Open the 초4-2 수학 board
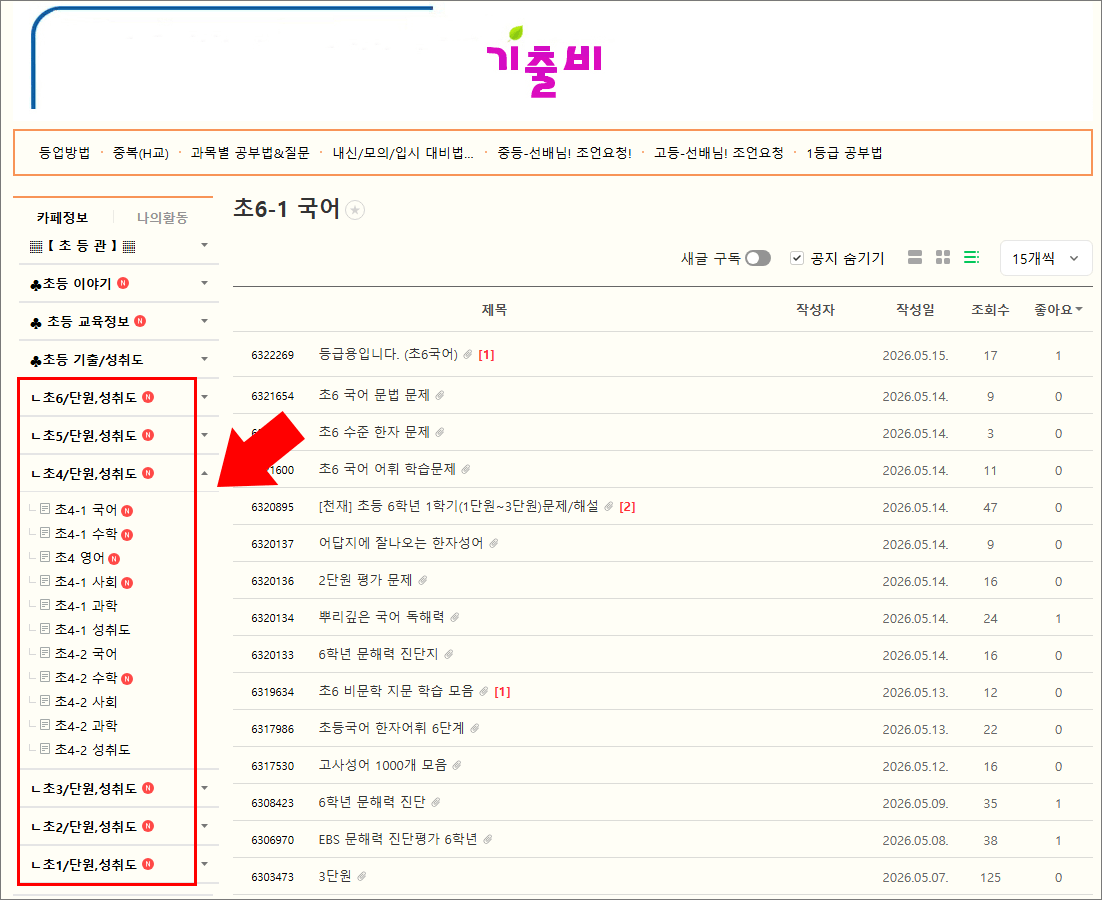 coord(86,677)
